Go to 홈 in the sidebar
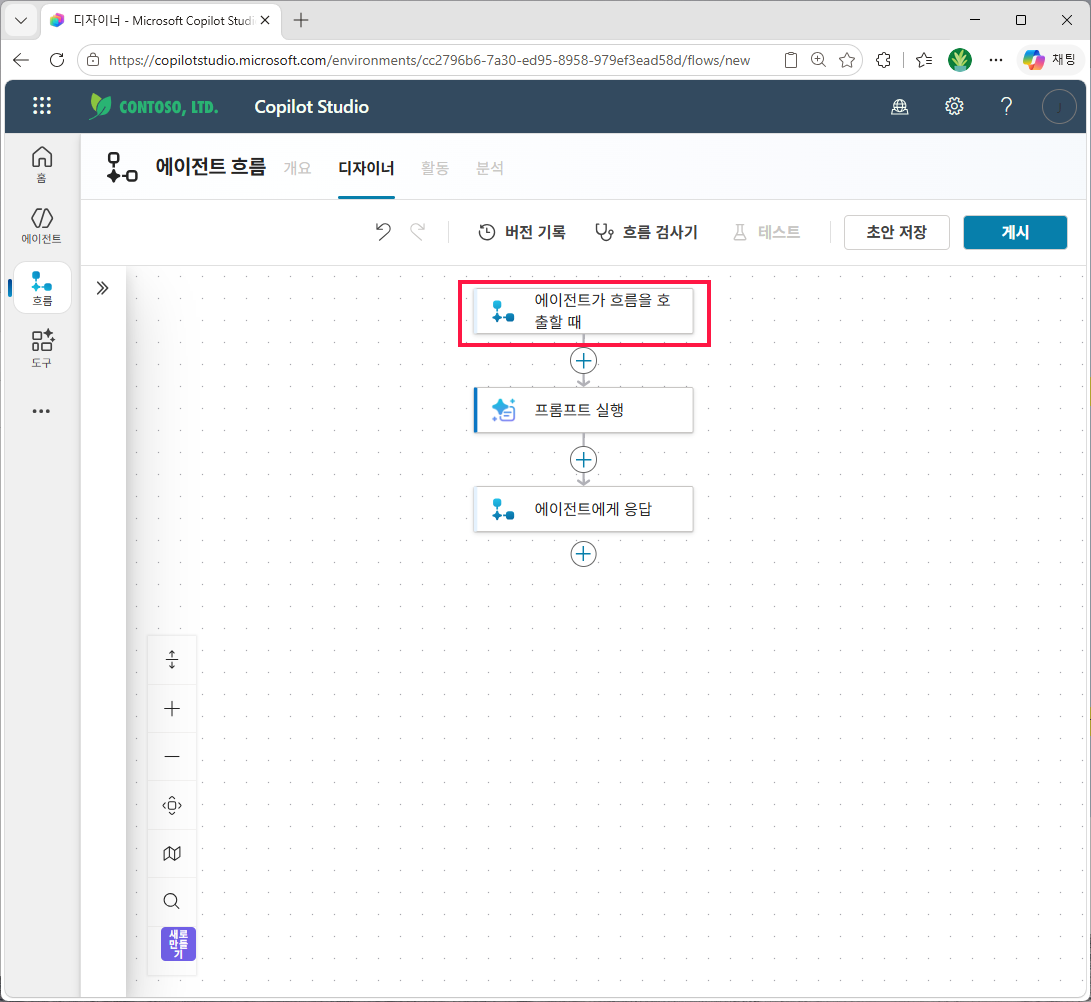This screenshot has height=1002, width=1091. point(42,165)
